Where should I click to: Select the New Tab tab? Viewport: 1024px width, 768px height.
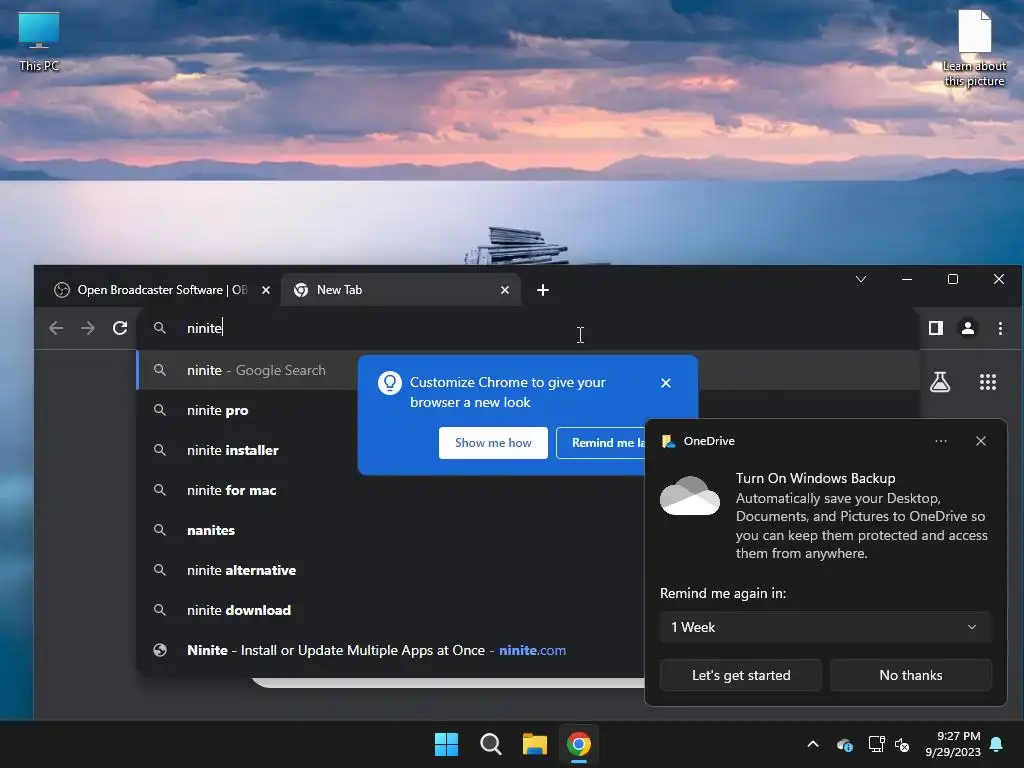[401, 290]
